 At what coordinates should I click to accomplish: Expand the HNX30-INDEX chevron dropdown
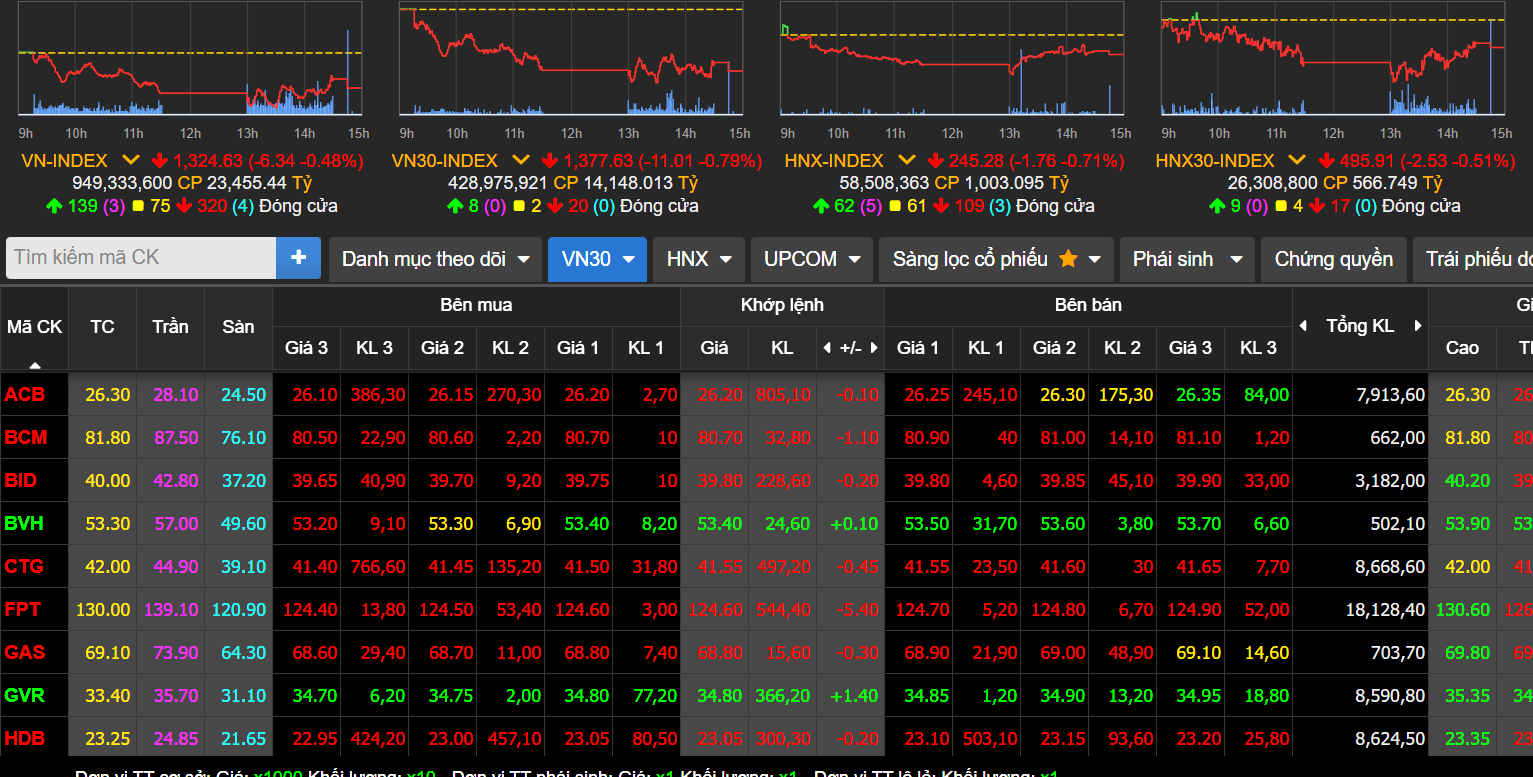click(1297, 160)
